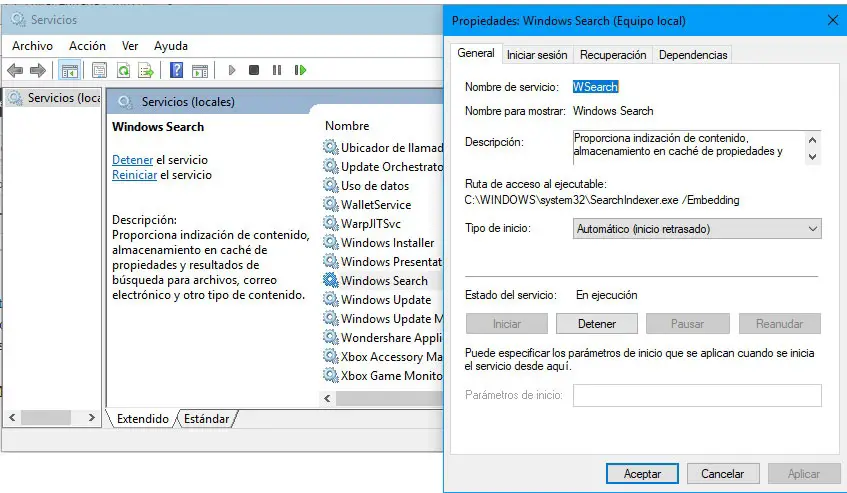Screen dimensions: 847x493
Task: Click gear icon beside WarpJITSvc
Action: 331,222
